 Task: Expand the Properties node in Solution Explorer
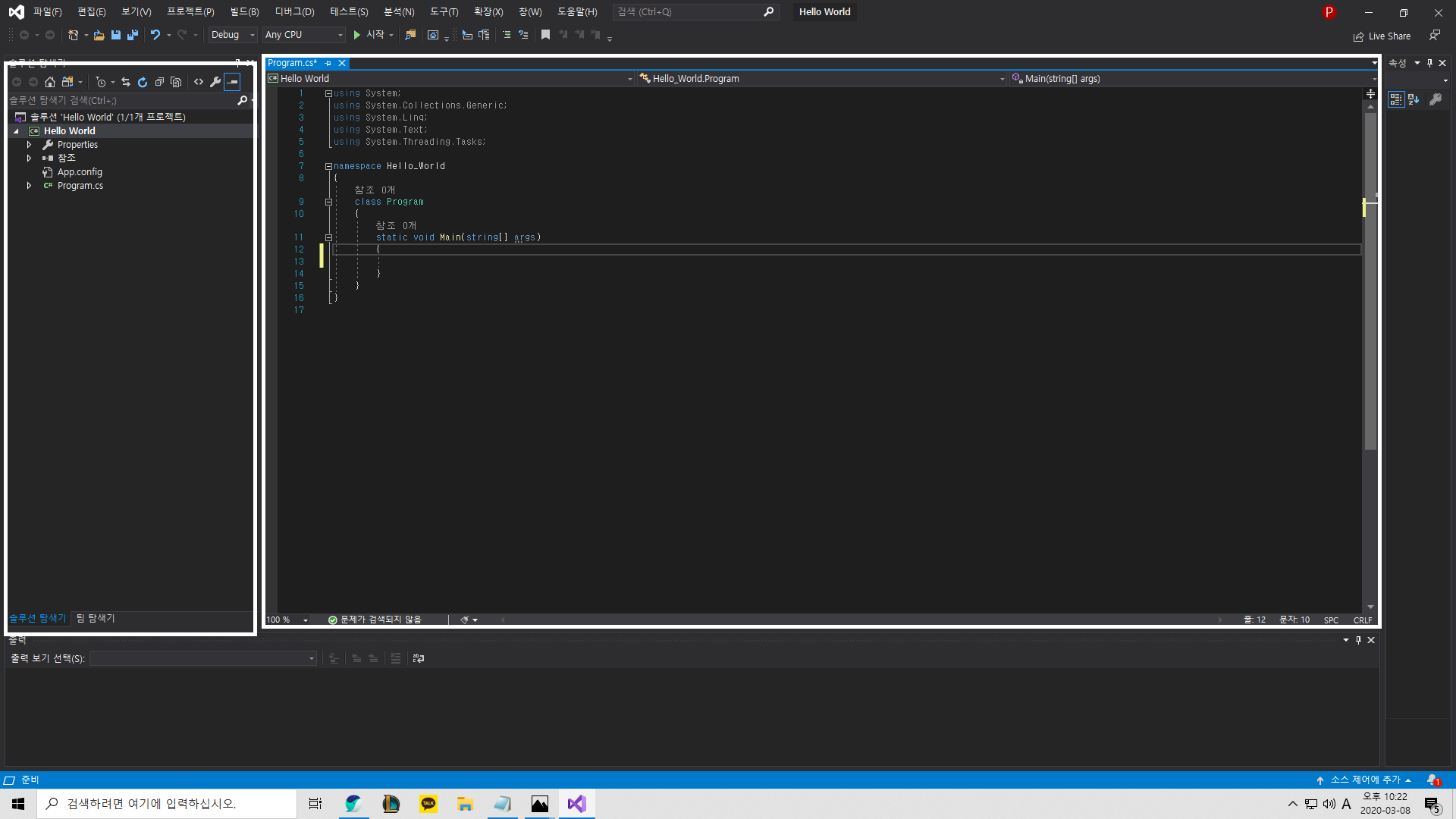29,145
